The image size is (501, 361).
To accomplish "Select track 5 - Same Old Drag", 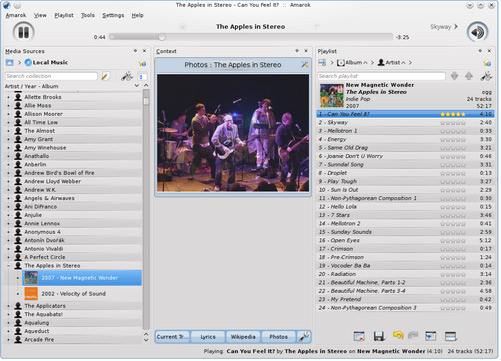I will point(405,148).
